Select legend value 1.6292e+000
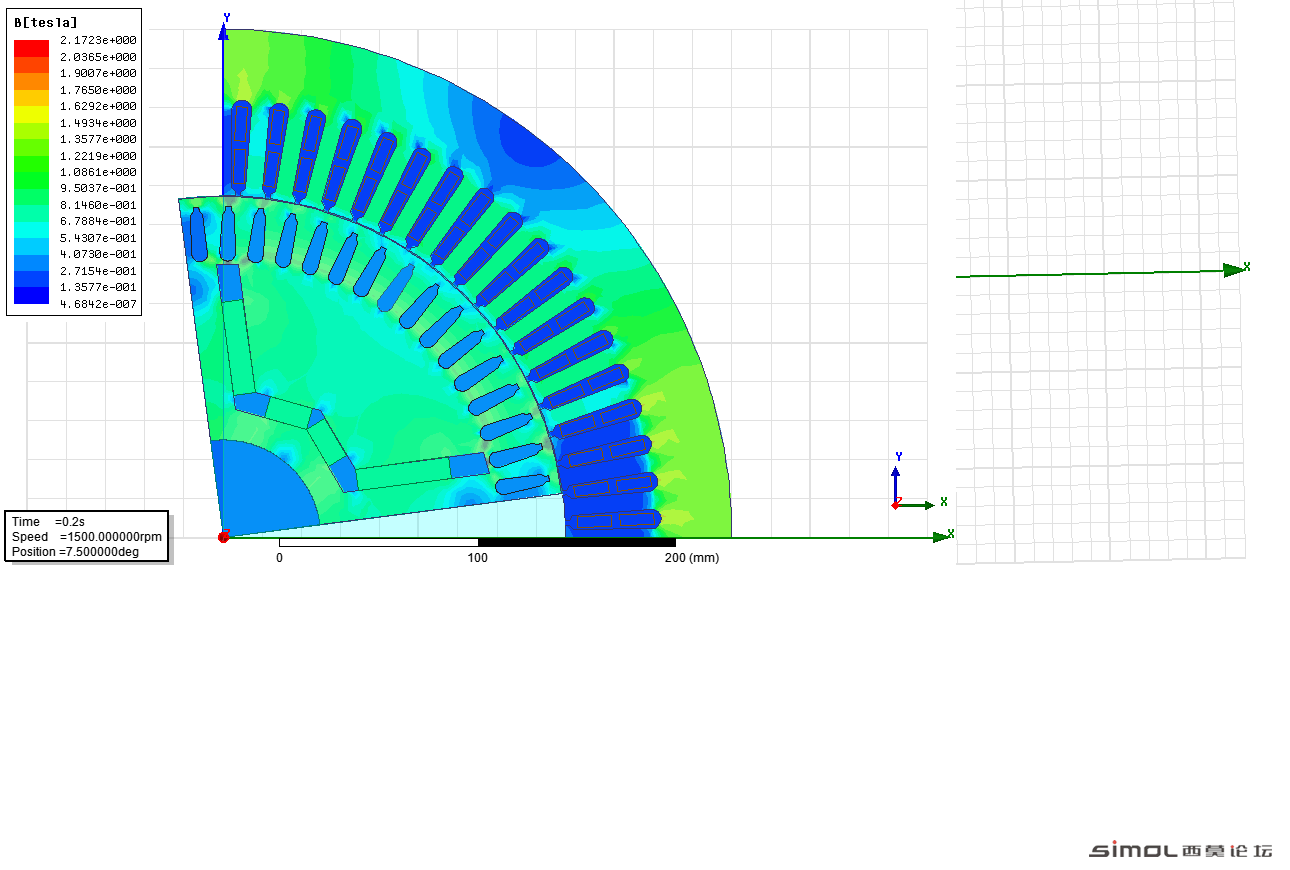 point(98,106)
